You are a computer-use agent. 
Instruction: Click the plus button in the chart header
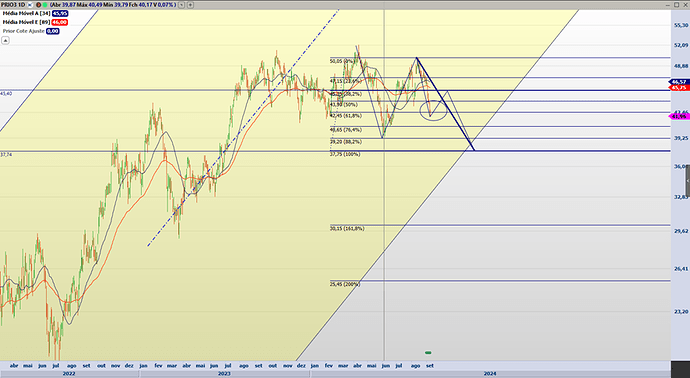pos(190,5)
